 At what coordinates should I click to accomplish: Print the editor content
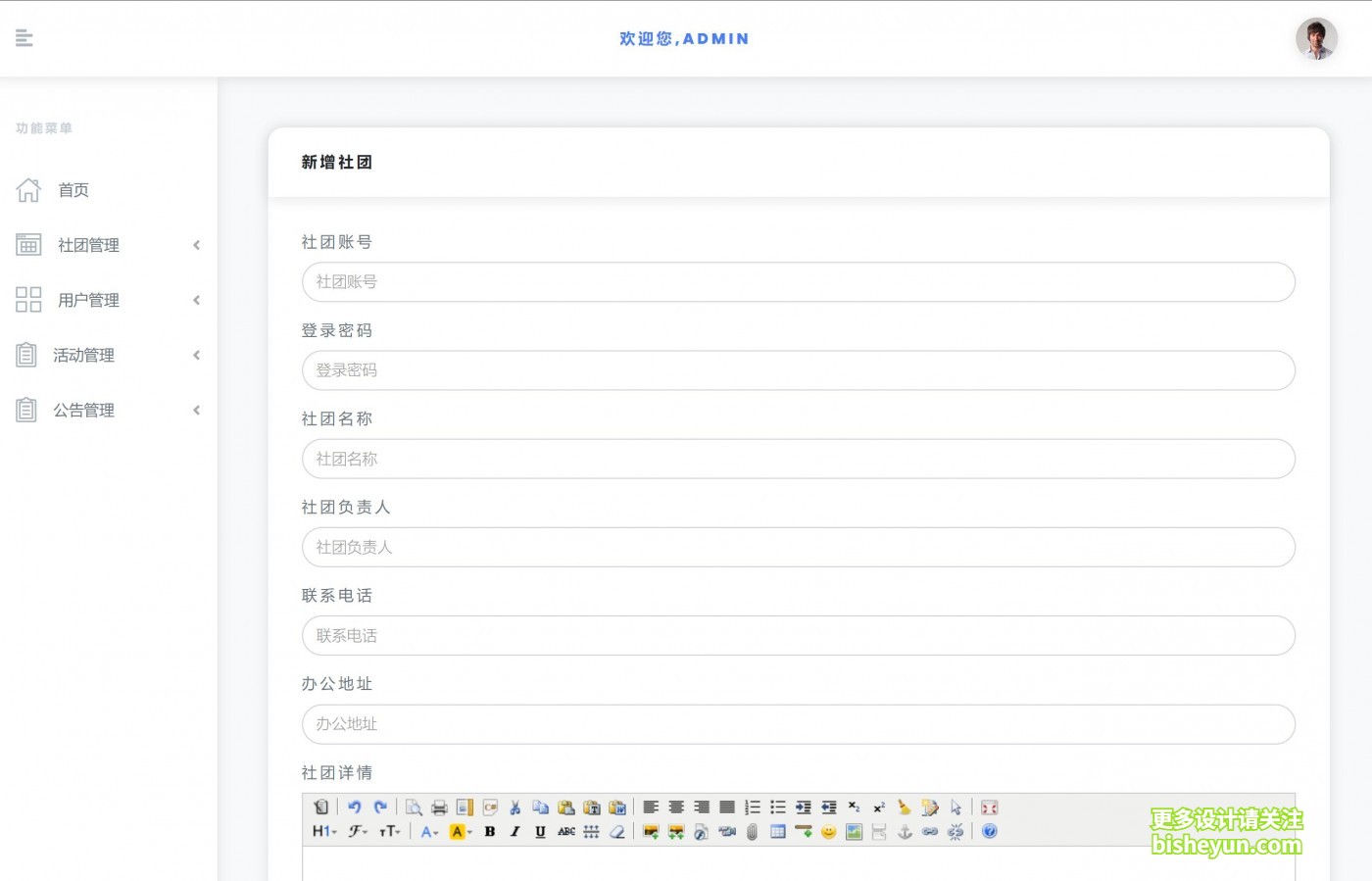(439, 808)
